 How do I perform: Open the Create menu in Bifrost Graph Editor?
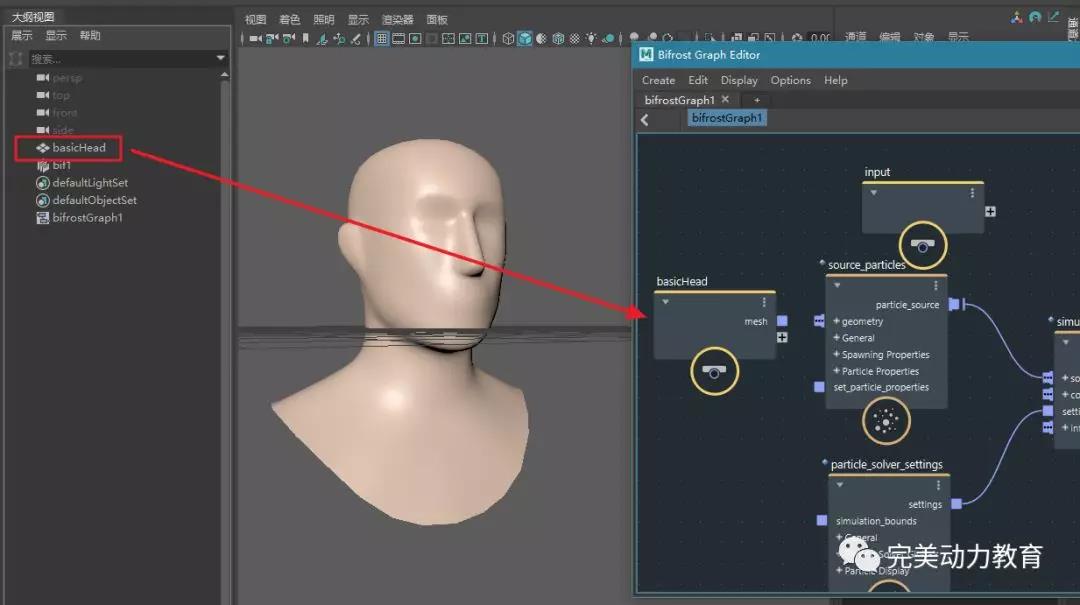pyautogui.click(x=658, y=80)
